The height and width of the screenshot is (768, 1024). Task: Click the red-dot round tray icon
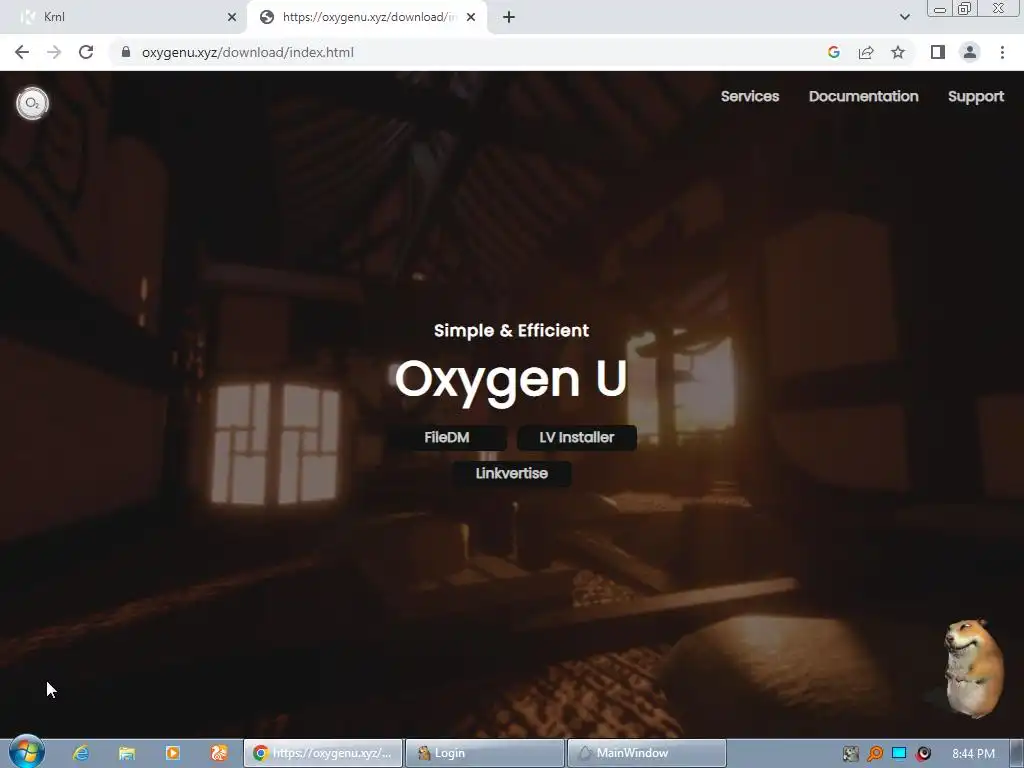pyautogui.click(x=923, y=754)
